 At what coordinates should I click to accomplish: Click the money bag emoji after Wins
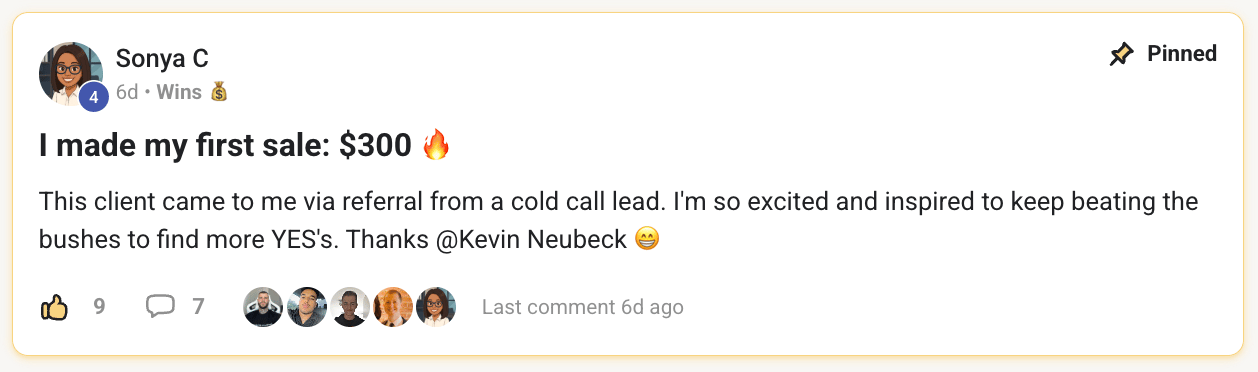[x=220, y=92]
